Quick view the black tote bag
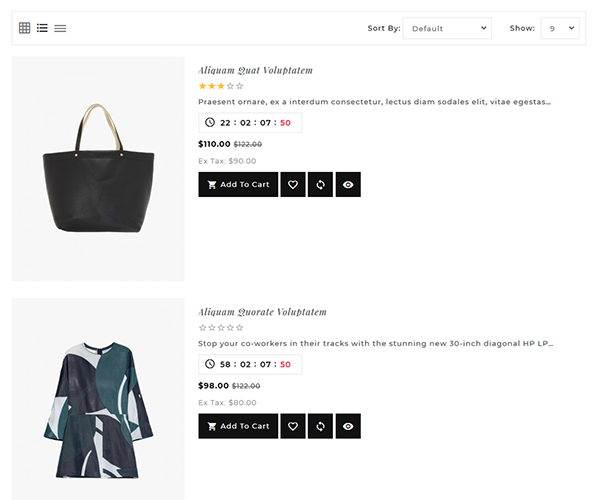This screenshot has width=600, height=500. point(348,184)
